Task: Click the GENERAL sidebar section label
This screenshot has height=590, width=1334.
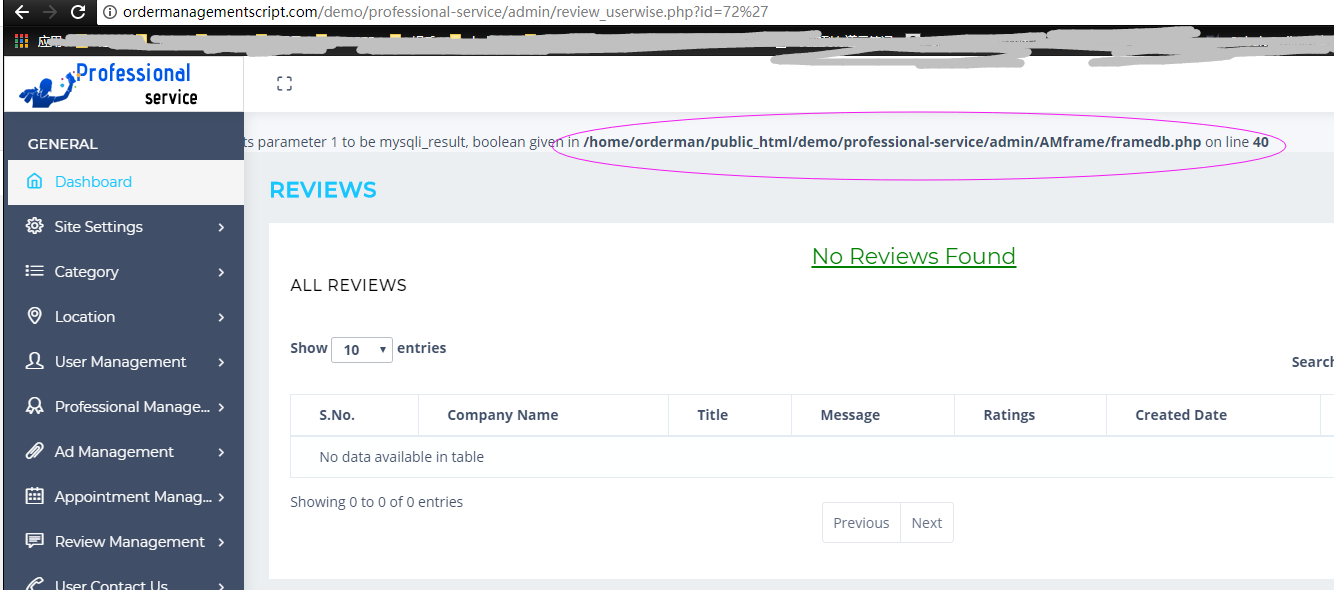Action: click(x=62, y=144)
